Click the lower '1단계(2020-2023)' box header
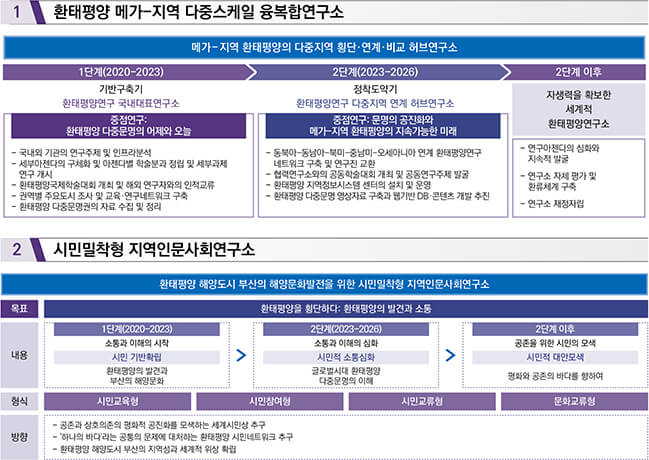Screen dimensions: 649x460 pyautogui.click(x=137, y=330)
